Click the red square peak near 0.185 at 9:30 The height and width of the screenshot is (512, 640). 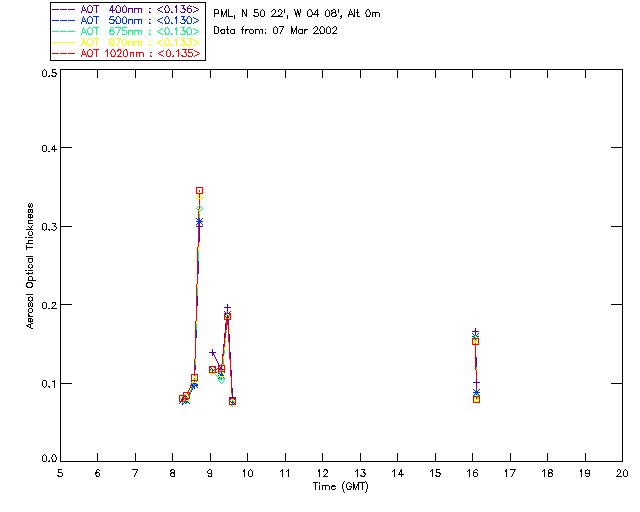pos(227,316)
